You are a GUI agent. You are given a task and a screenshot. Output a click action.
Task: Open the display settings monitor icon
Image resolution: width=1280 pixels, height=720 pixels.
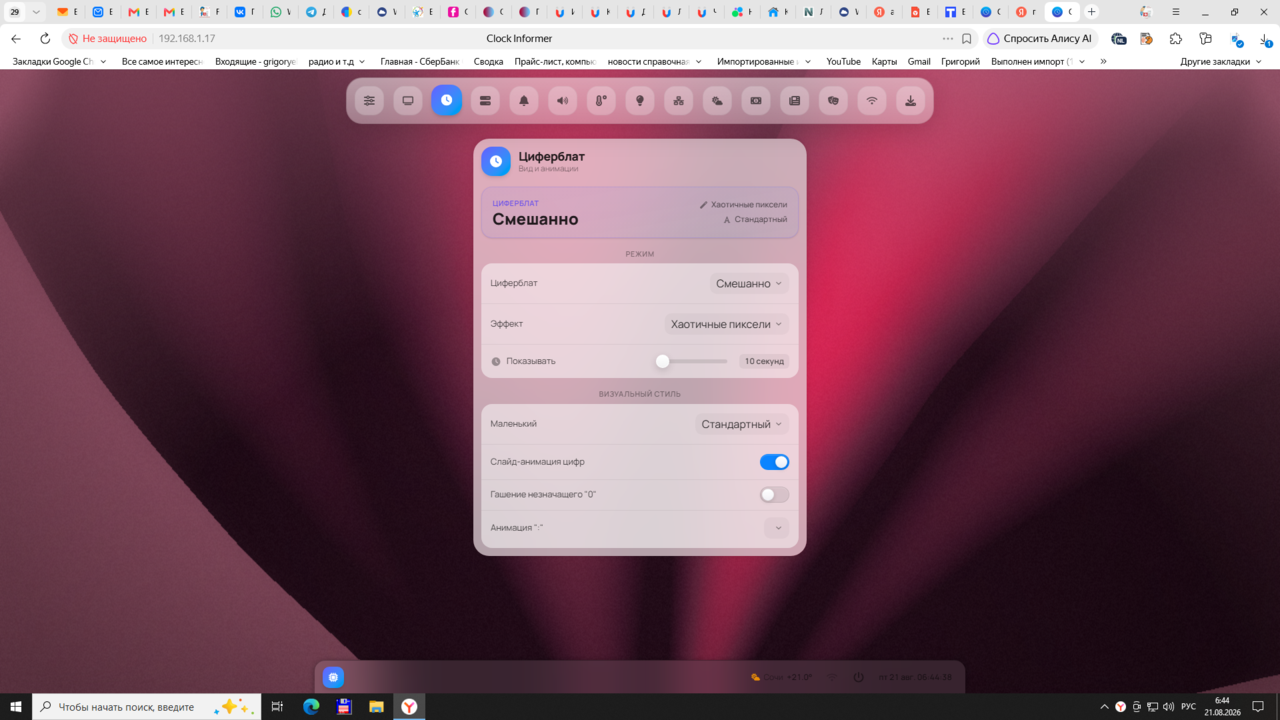coord(408,101)
